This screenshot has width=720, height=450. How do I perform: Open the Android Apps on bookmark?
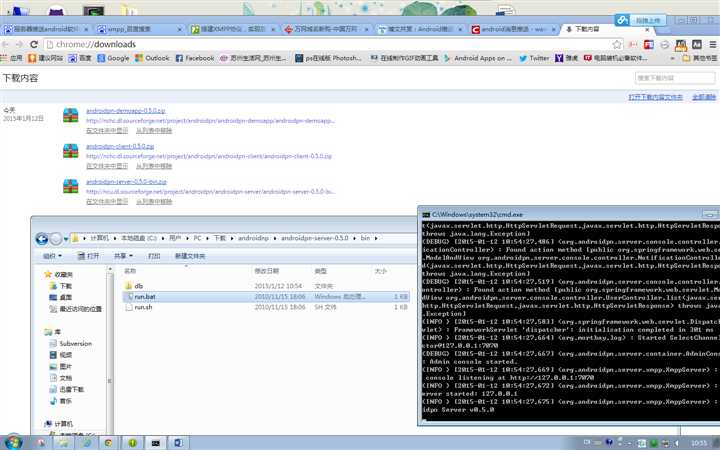click(477, 58)
